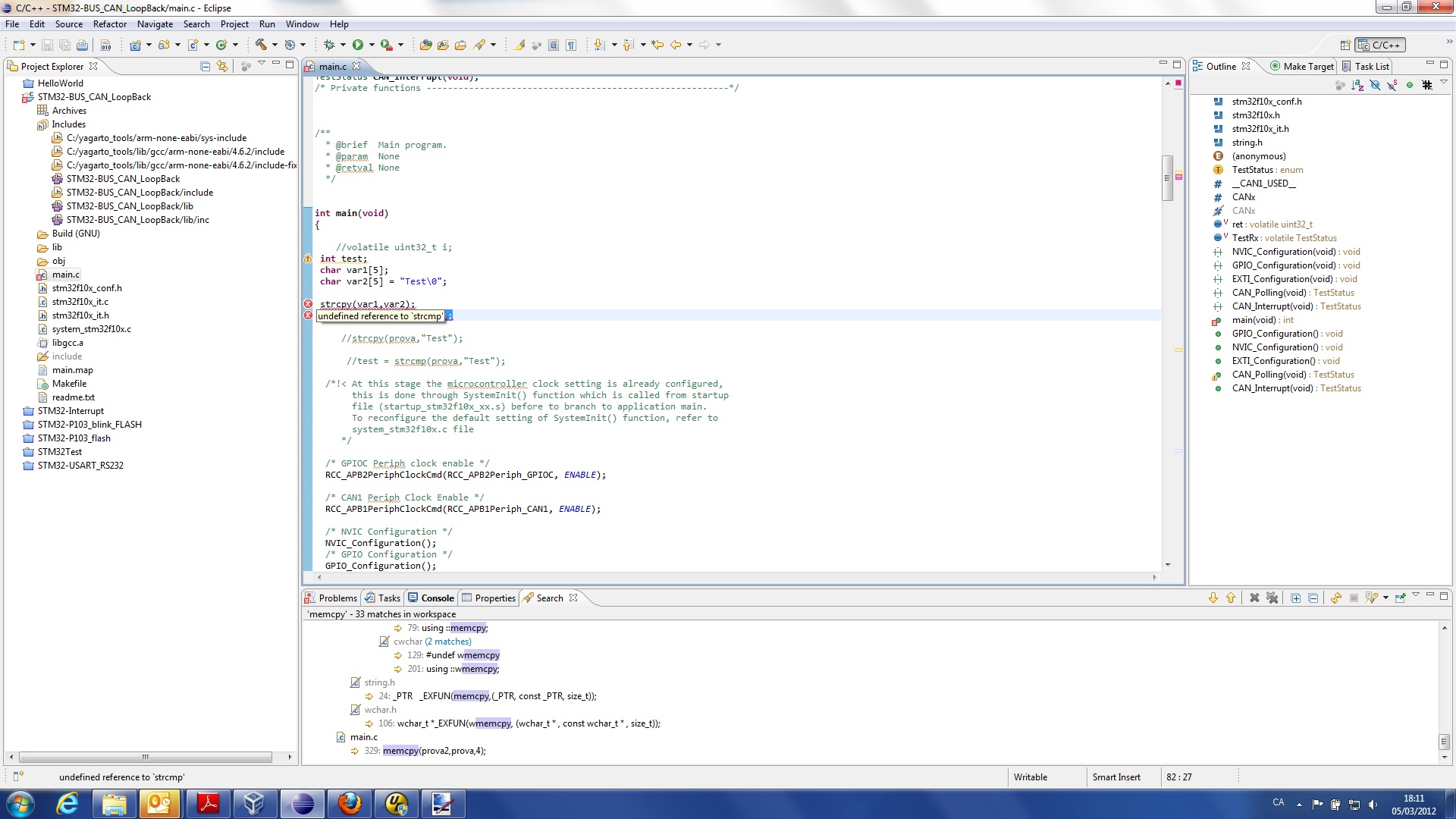Remove all search matches

1272,598
